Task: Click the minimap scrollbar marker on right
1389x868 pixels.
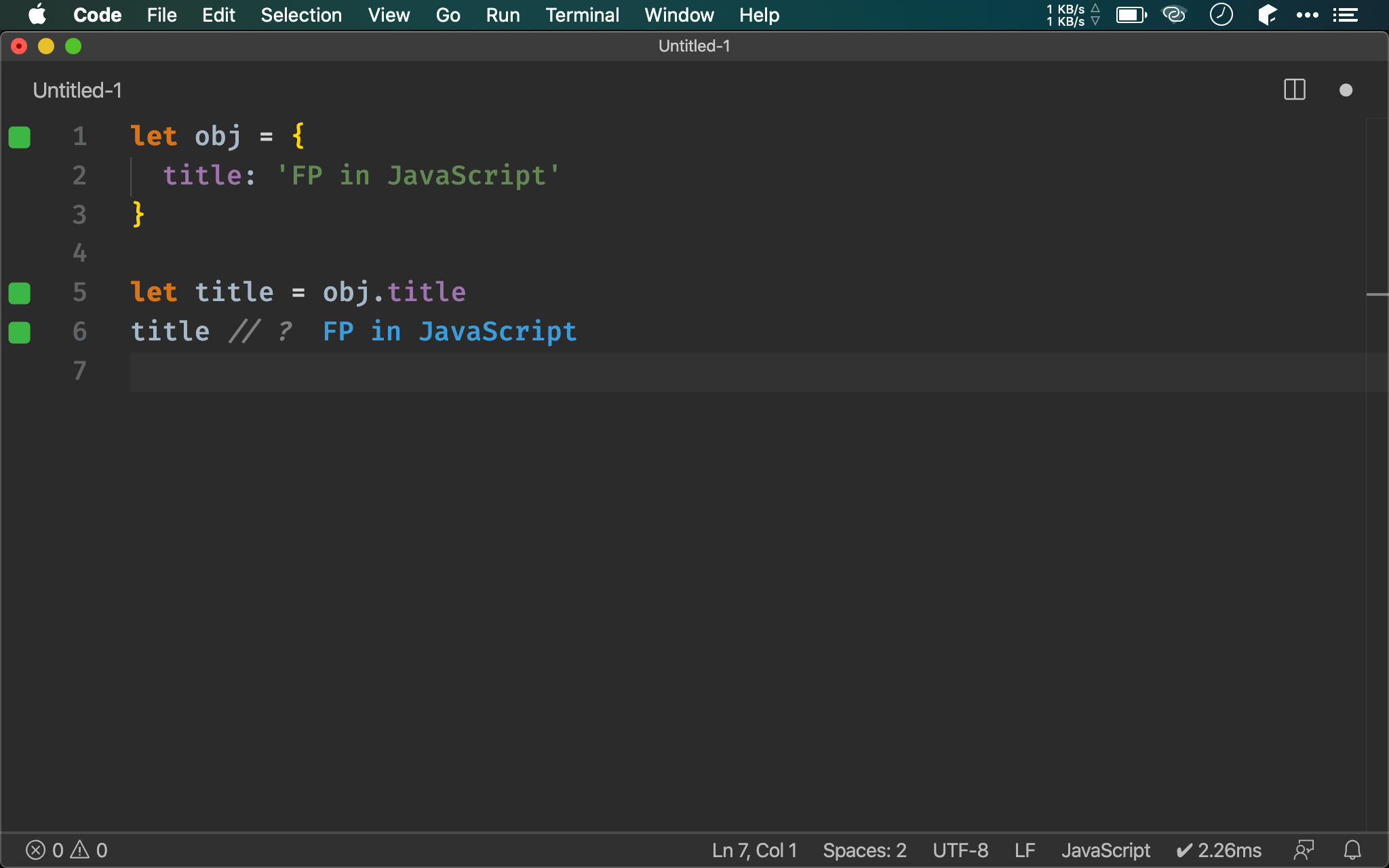Action: 1377,294
